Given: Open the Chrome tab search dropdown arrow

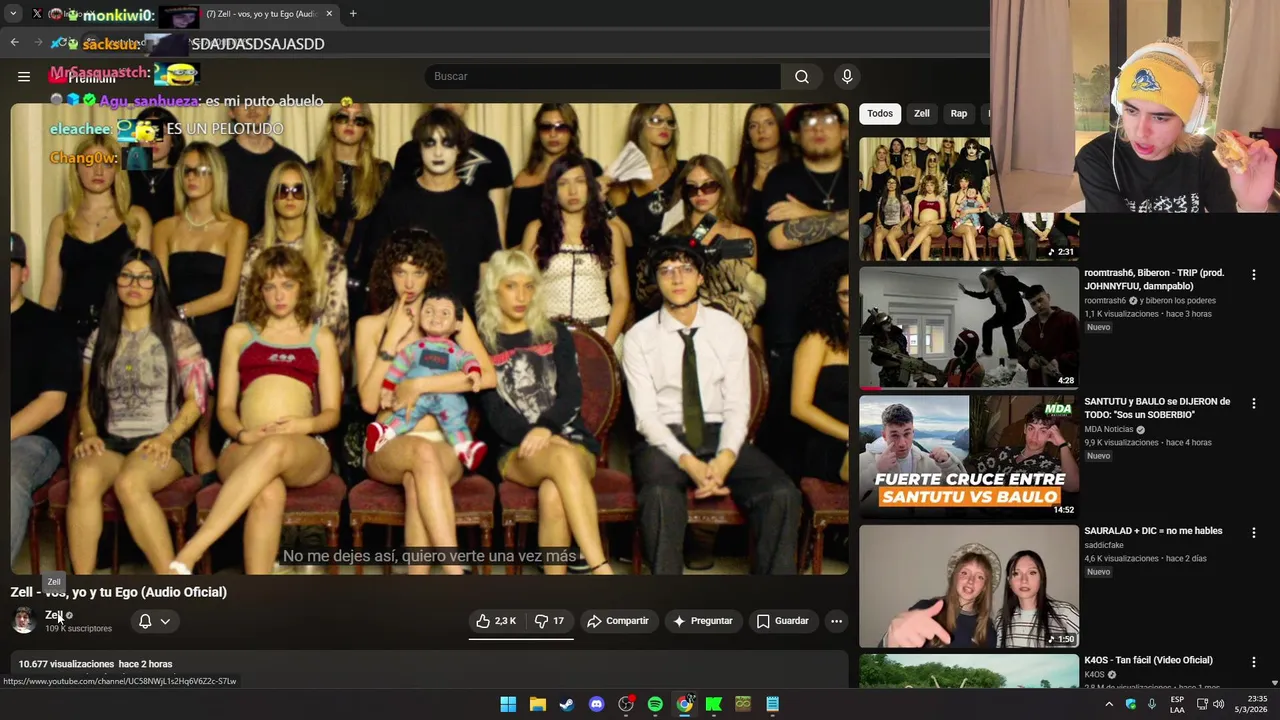Looking at the screenshot, I should point(13,14).
